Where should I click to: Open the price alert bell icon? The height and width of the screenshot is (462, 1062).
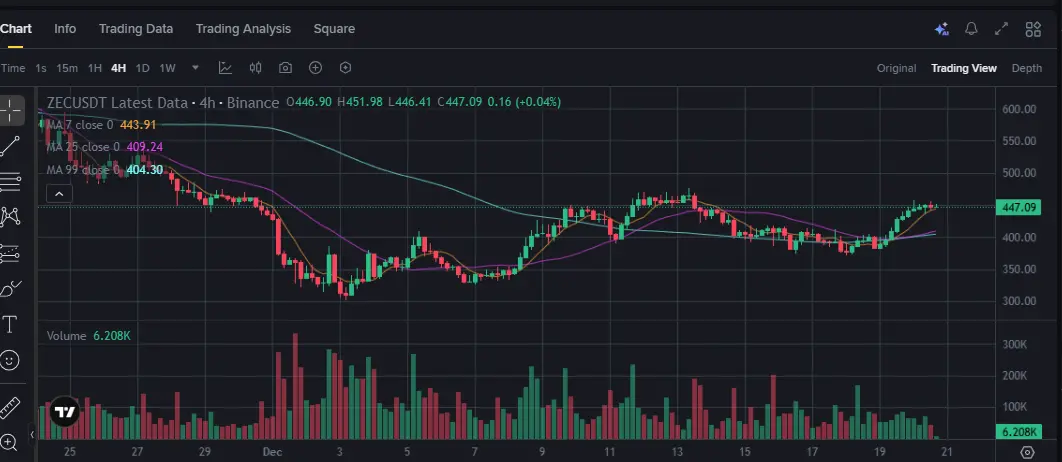point(971,29)
